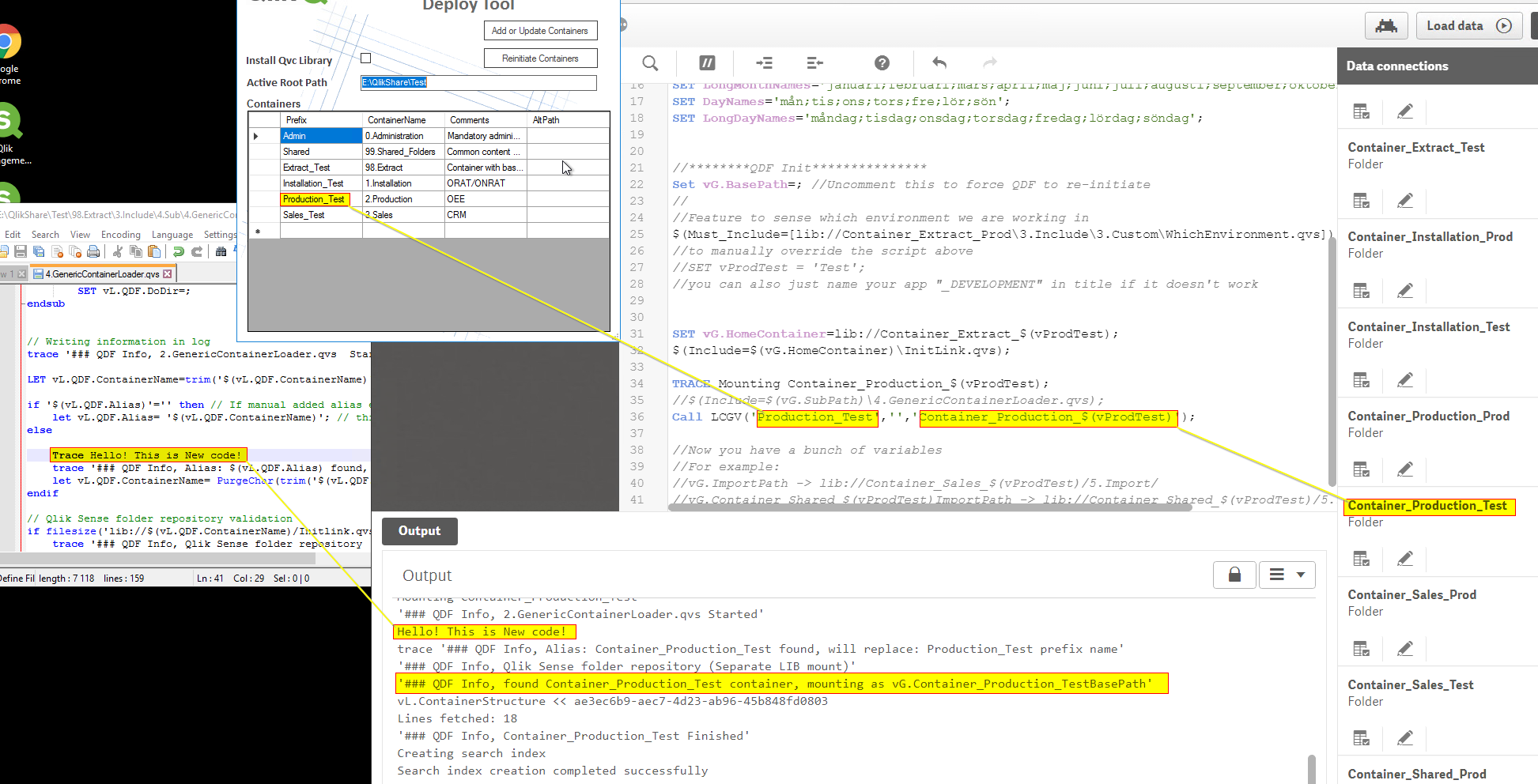Click the Active Root Path field
The height and width of the screenshot is (784, 1538).
click(x=478, y=82)
